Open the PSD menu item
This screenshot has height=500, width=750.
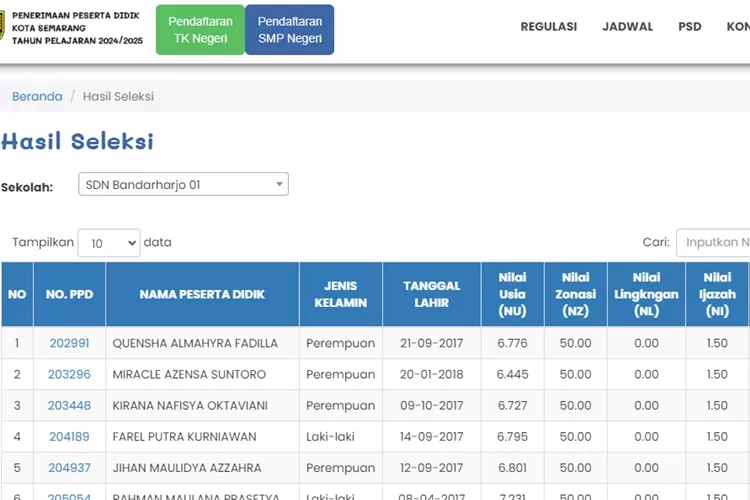[x=690, y=27]
